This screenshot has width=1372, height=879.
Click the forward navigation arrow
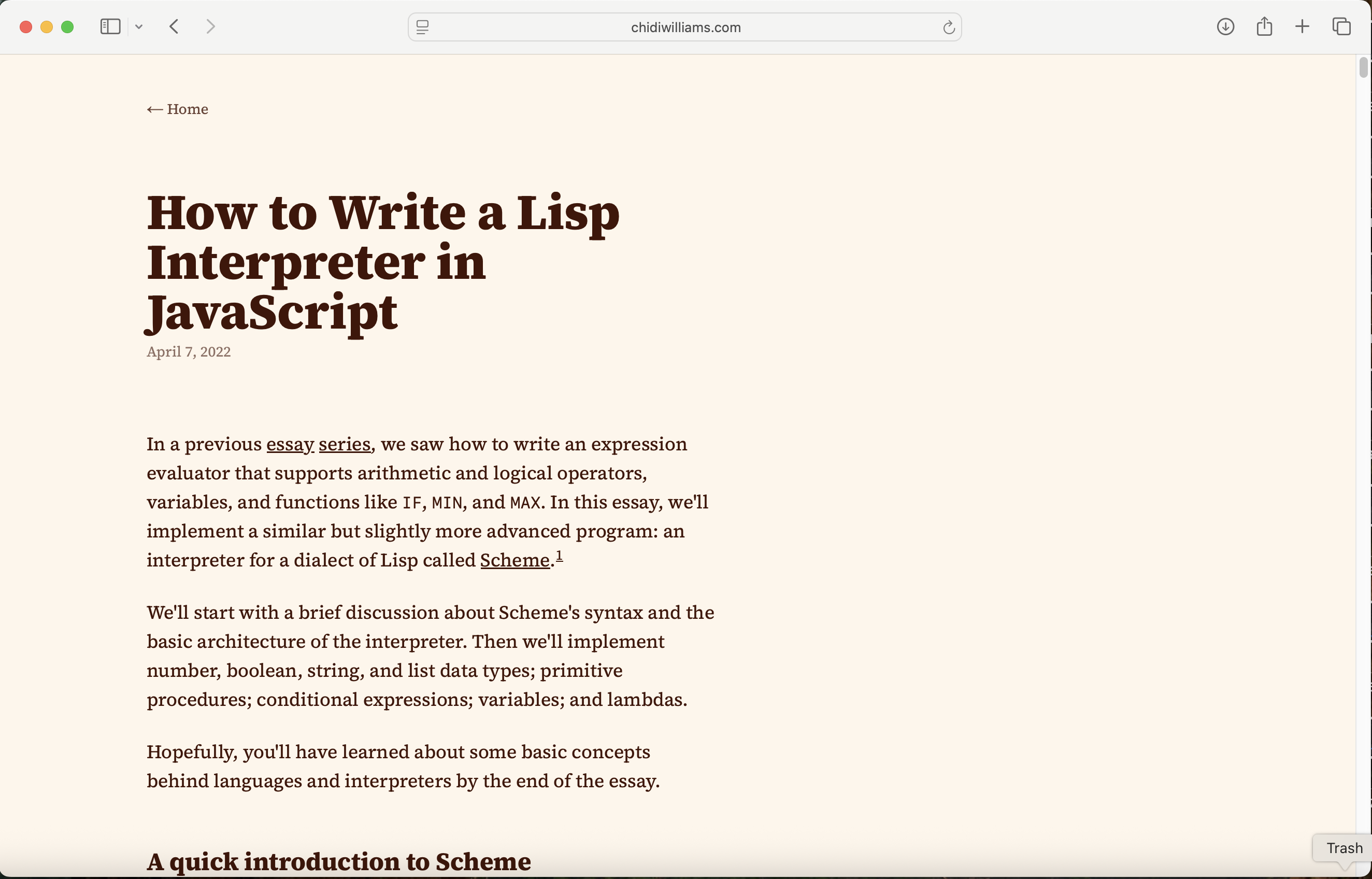[210, 26]
